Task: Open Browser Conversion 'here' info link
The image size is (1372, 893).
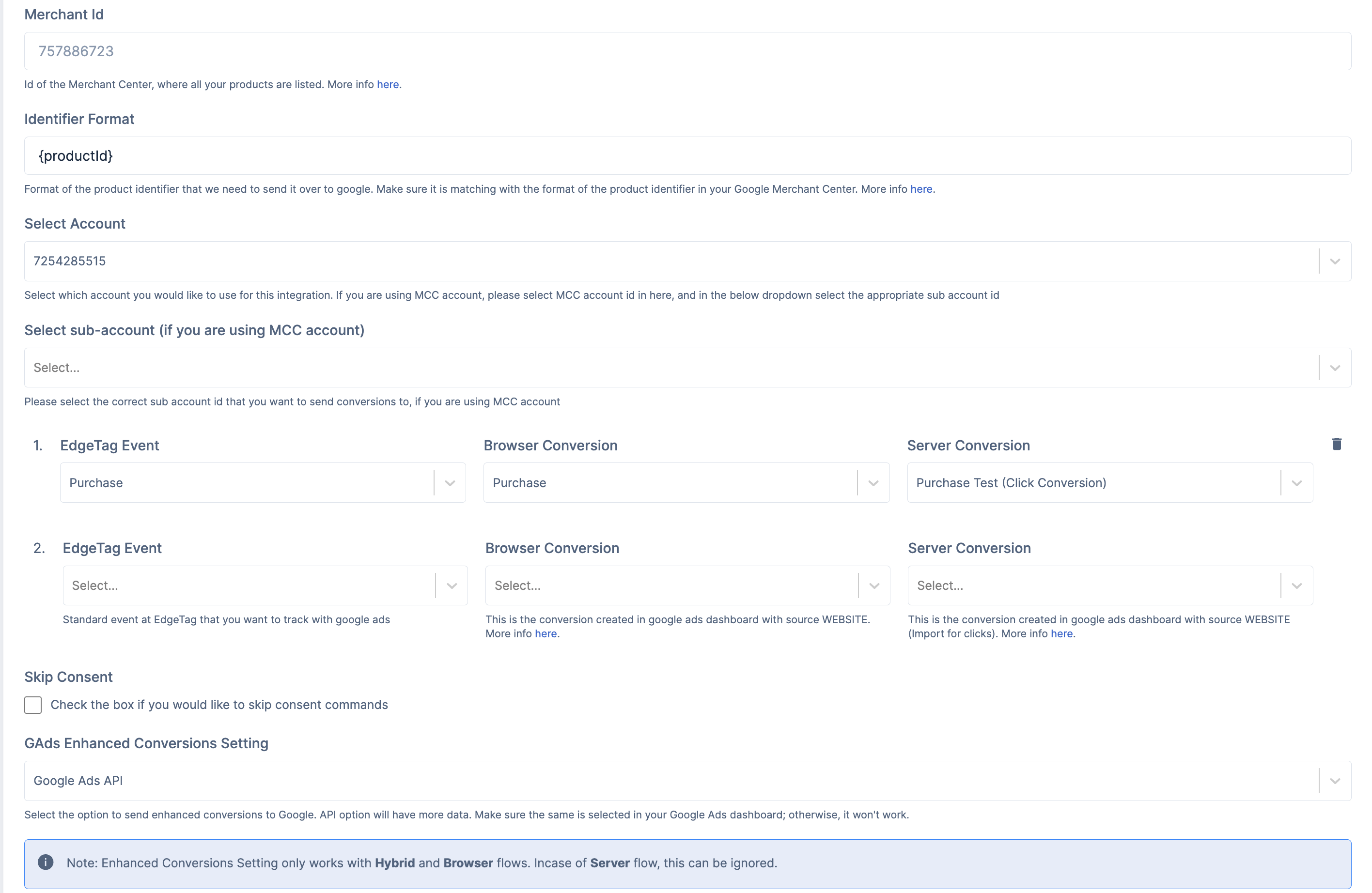Action: point(546,634)
